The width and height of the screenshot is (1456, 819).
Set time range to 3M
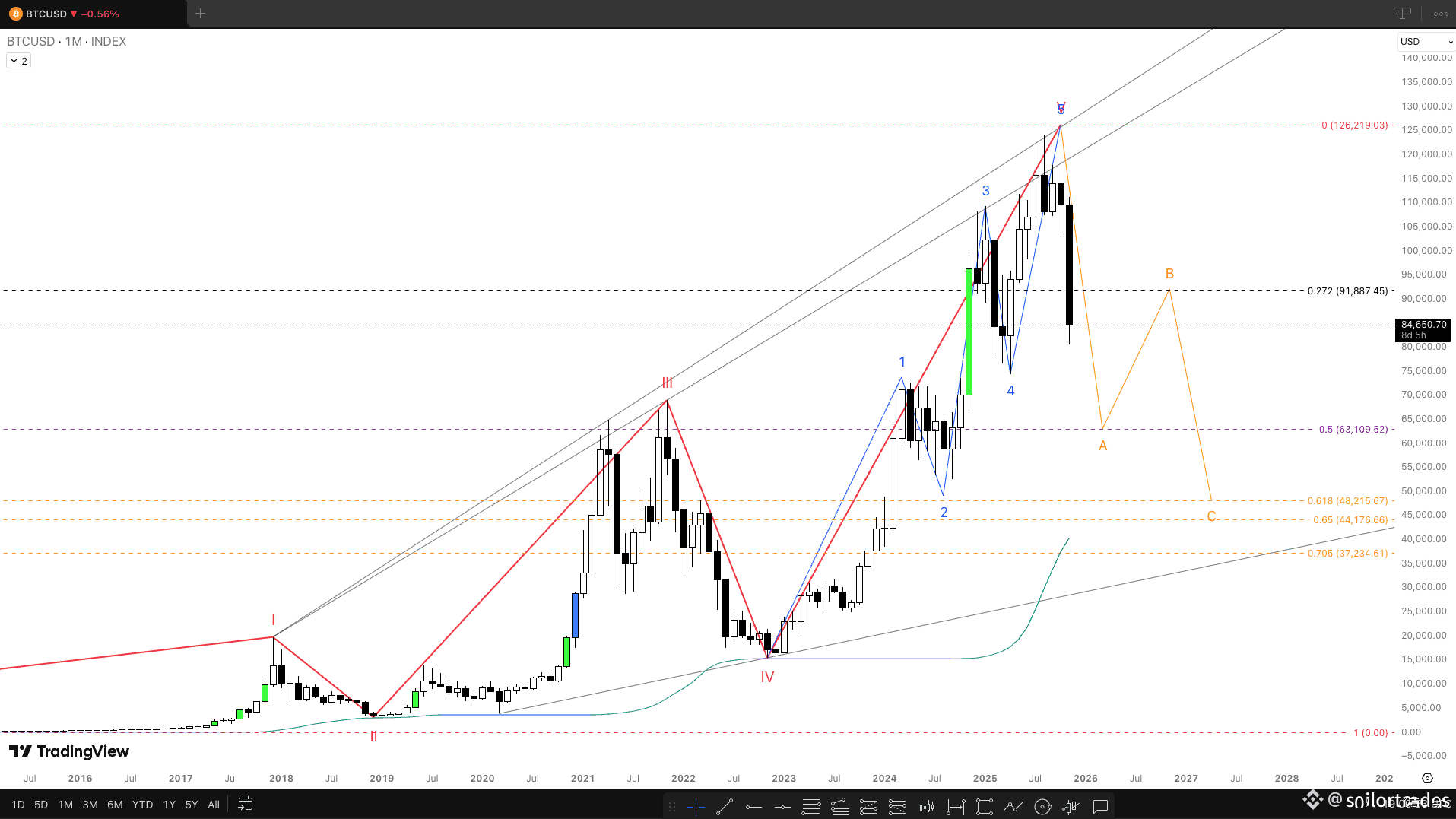tap(90, 805)
